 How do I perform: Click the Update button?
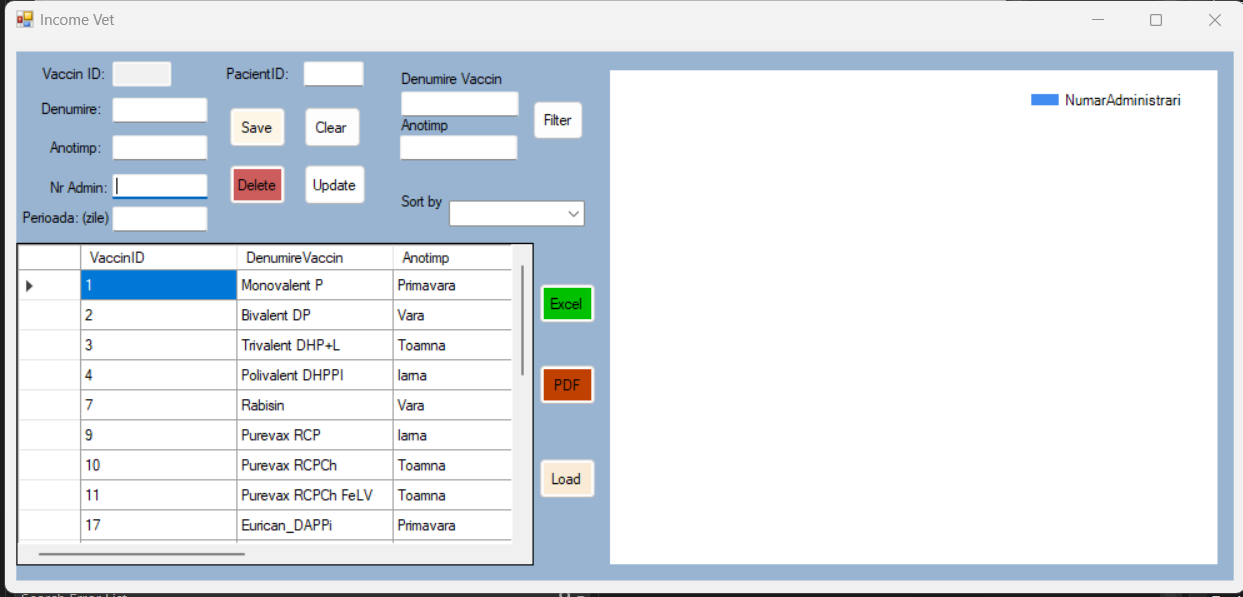(334, 184)
